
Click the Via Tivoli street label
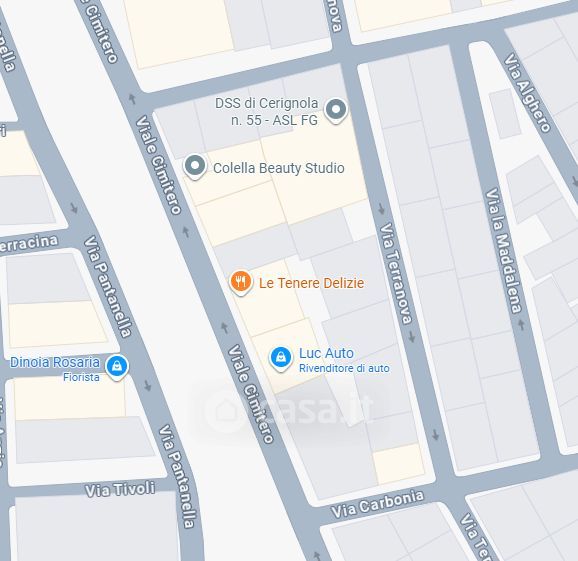pos(120,489)
